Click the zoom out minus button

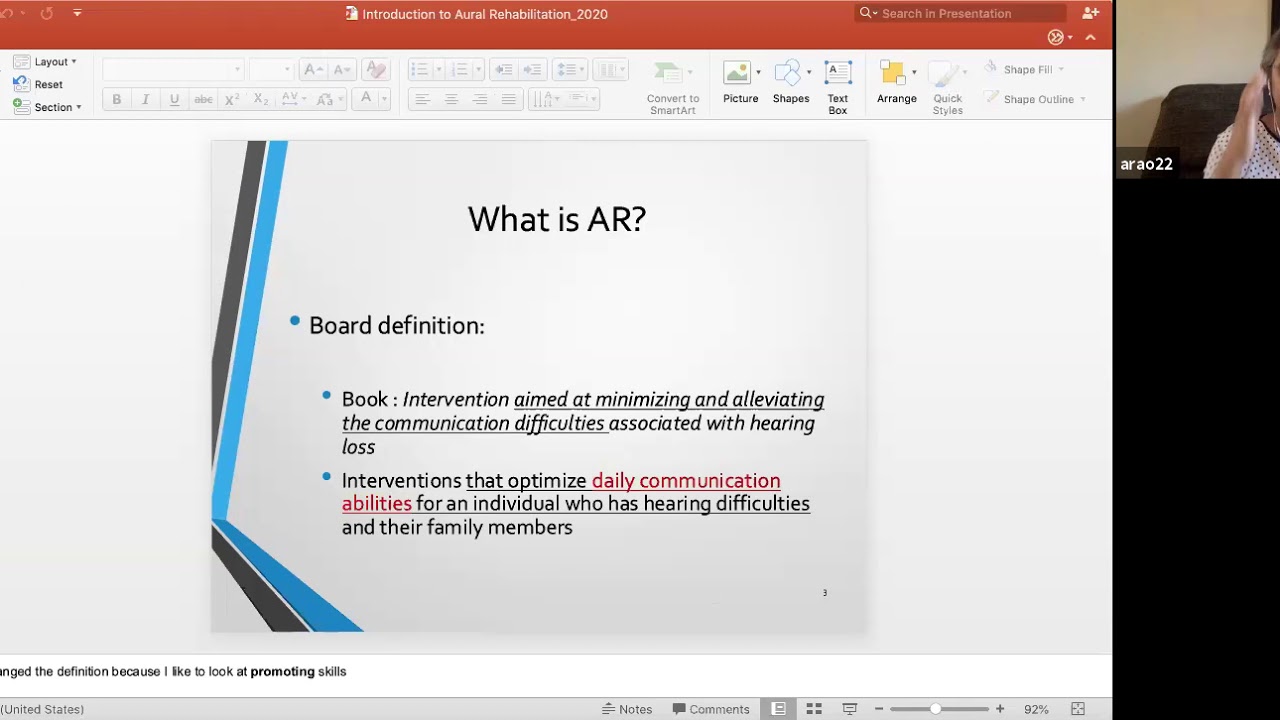point(879,709)
